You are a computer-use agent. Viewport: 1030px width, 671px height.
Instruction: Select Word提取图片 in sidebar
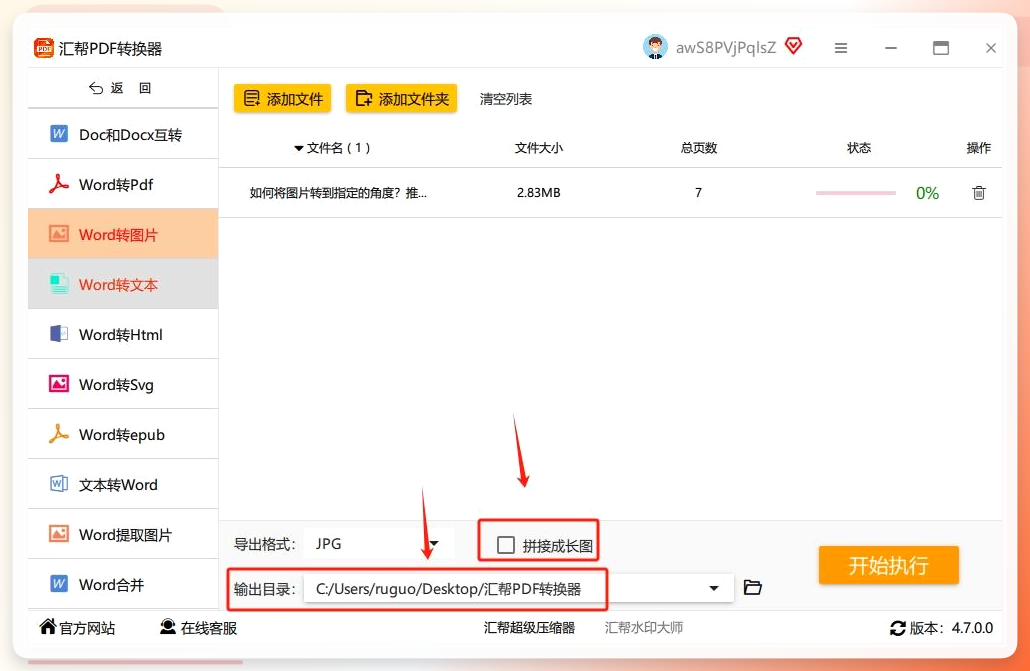click(123, 534)
